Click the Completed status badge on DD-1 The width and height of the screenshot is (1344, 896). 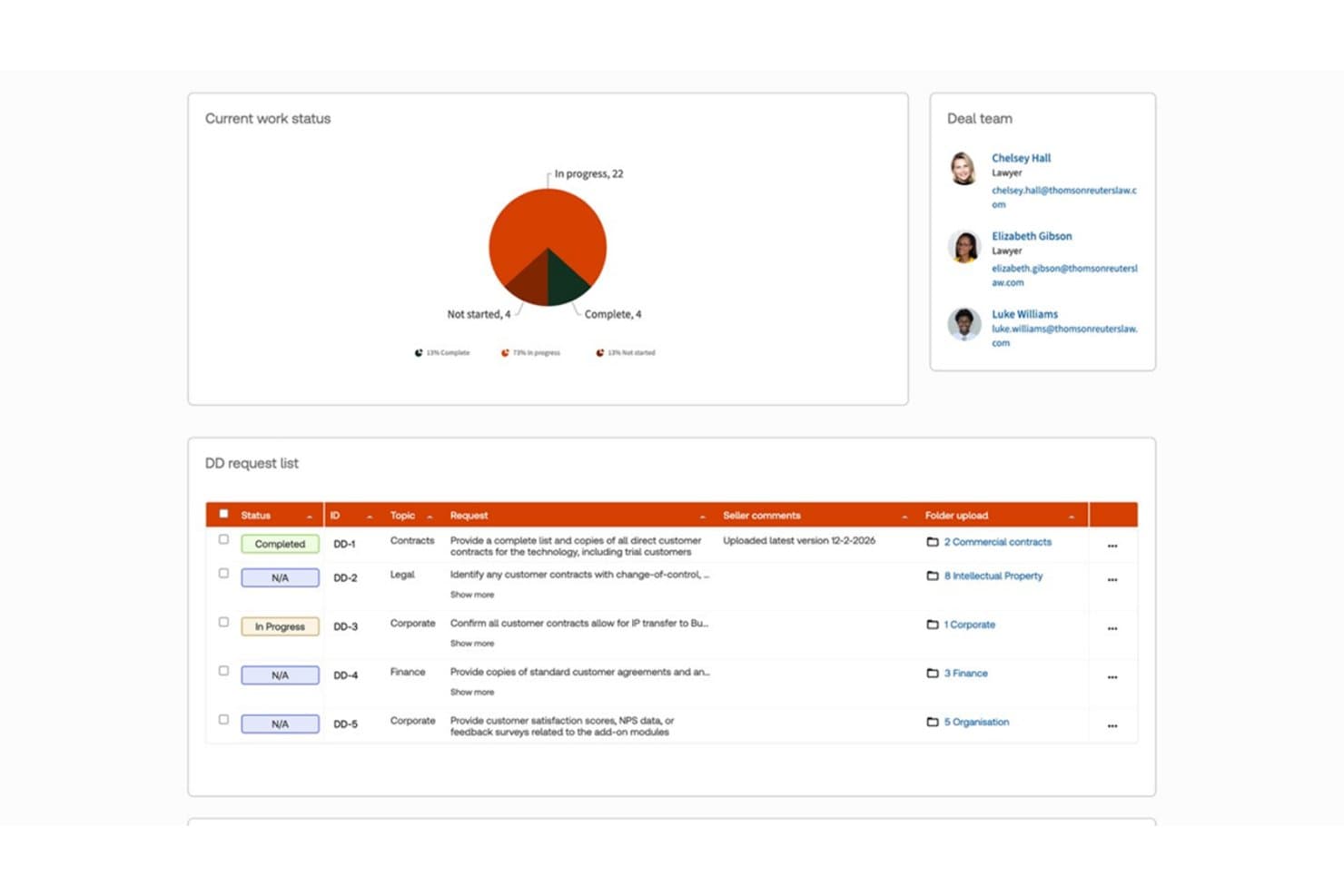pos(280,544)
